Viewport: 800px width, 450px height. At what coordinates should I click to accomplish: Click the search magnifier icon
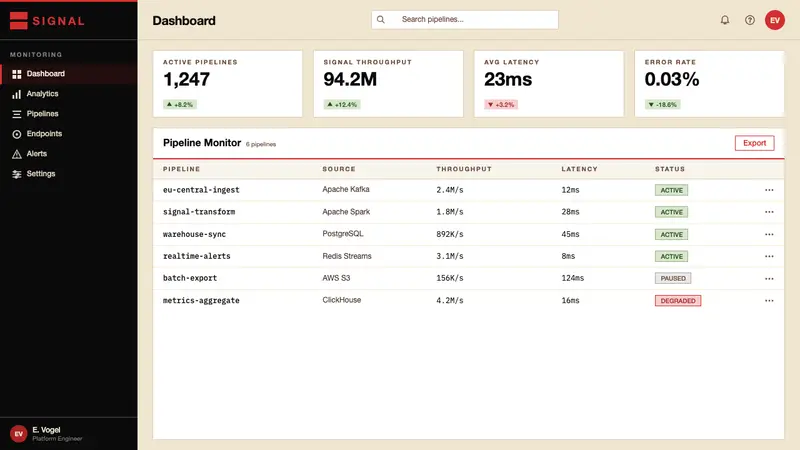tap(381, 19)
